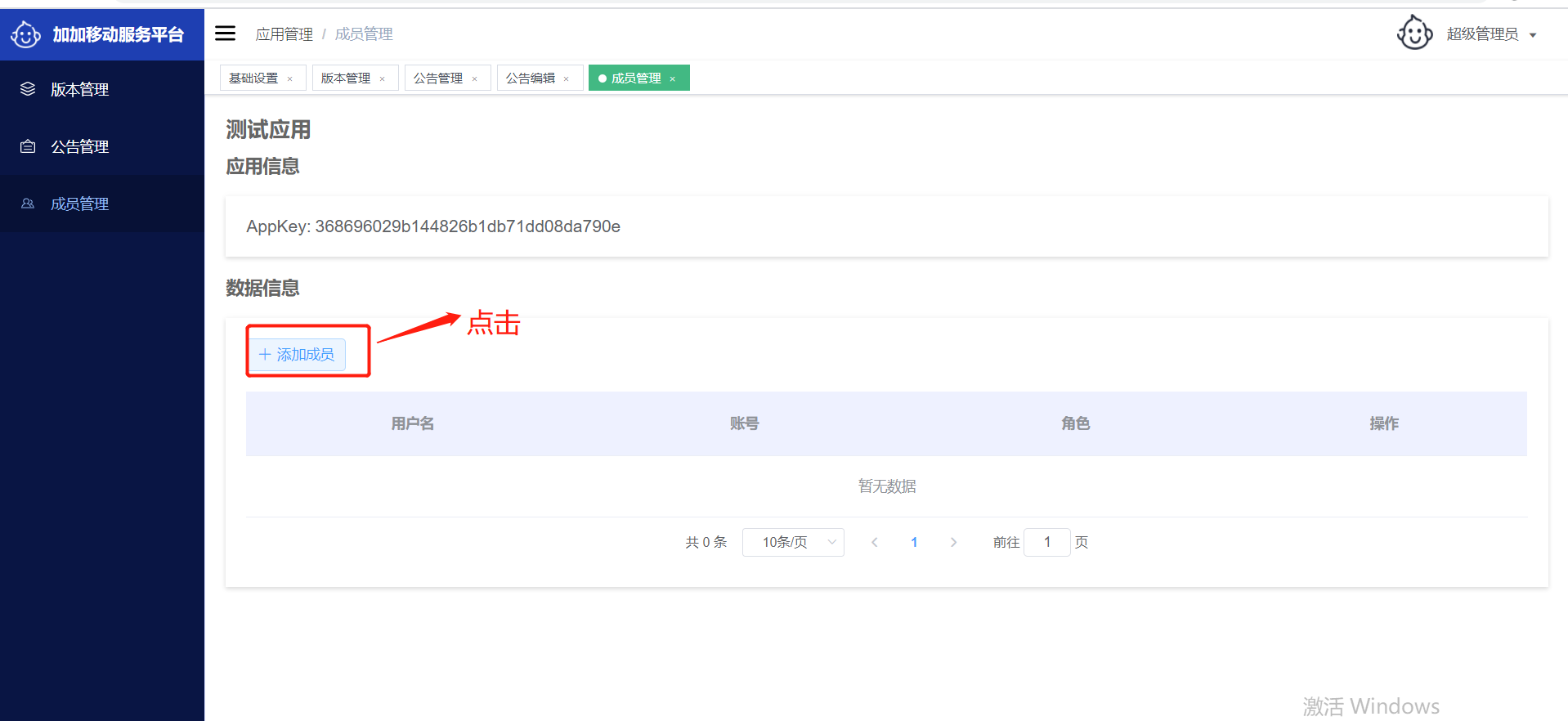The width and height of the screenshot is (1568, 721).
Task: Close the active 成员管理 tab
Action: point(673,79)
